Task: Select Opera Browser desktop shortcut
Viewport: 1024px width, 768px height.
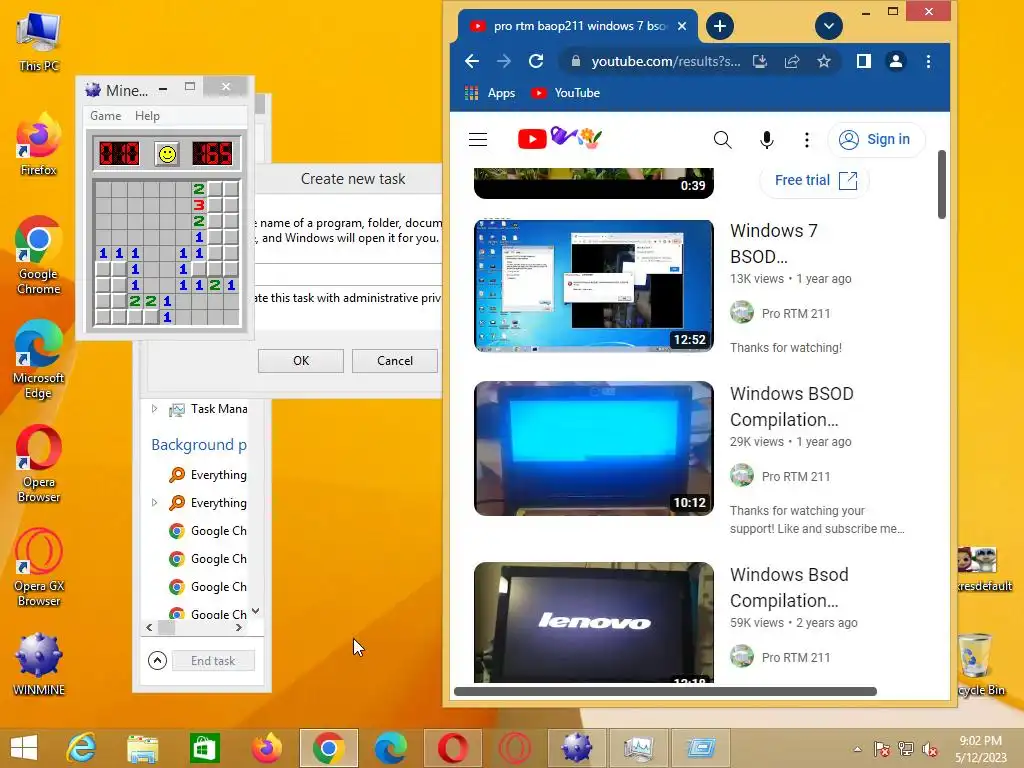Action: point(39,464)
